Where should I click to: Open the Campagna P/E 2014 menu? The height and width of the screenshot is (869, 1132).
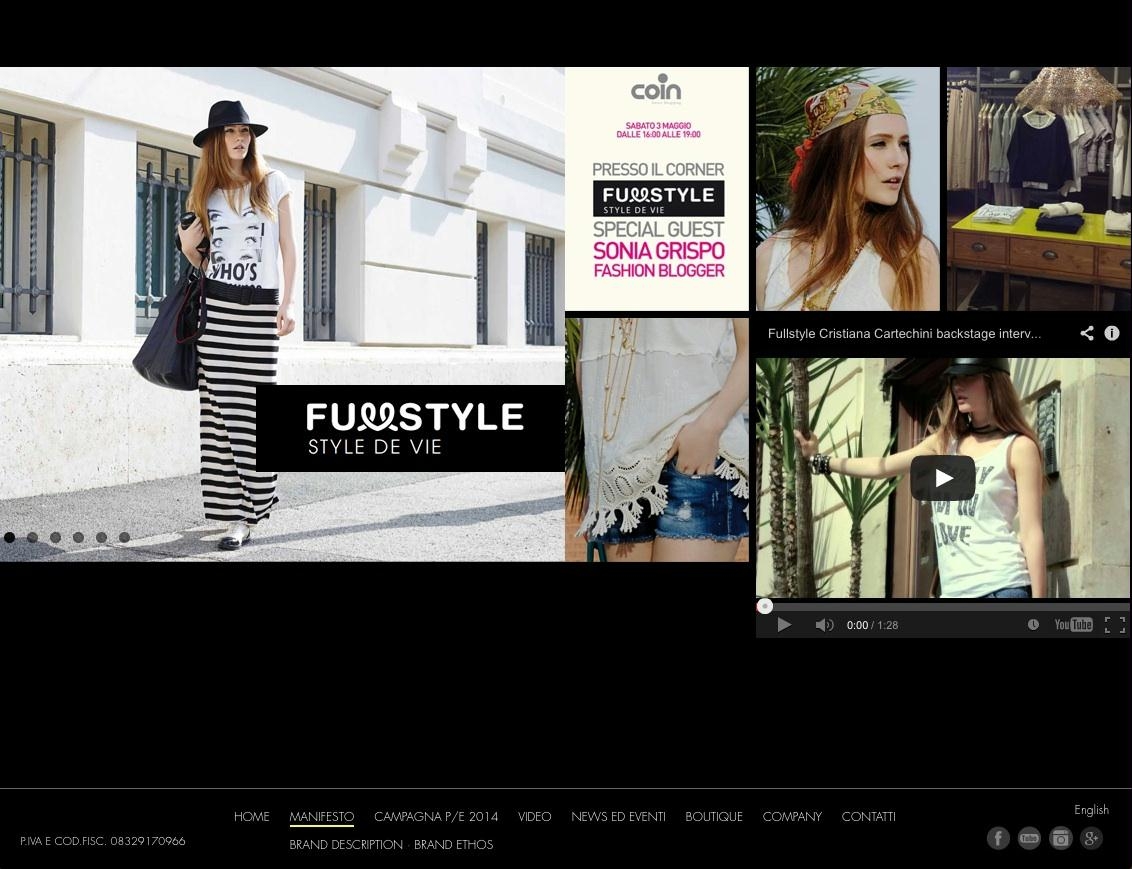pos(436,817)
